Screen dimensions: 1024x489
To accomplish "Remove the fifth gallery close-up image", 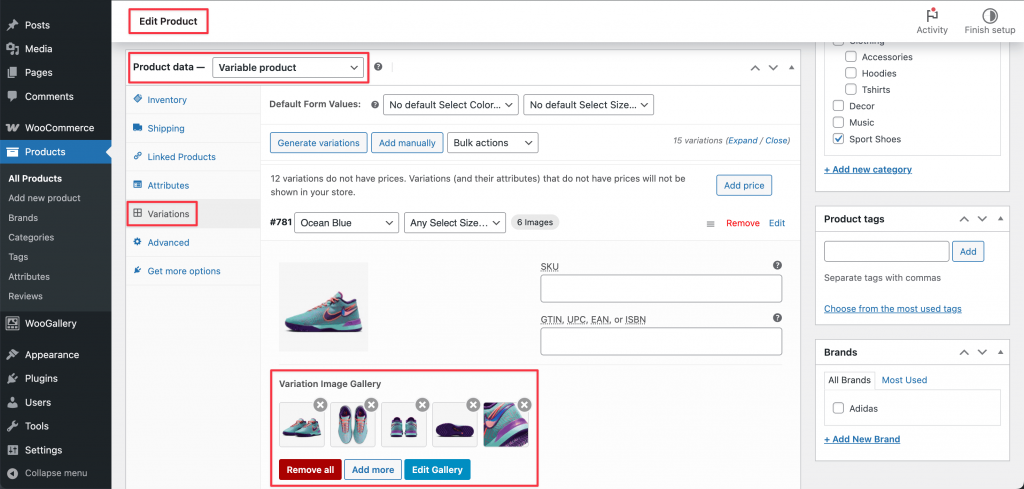I will 524,405.
